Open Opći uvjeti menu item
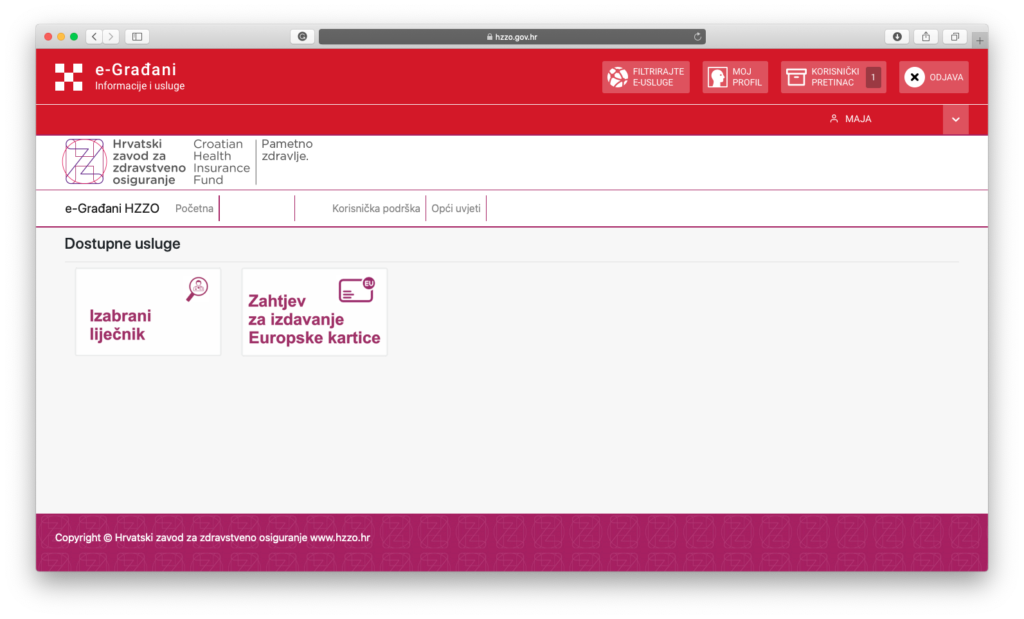Viewport: 1024px width, 619px height. coord(456,209)
